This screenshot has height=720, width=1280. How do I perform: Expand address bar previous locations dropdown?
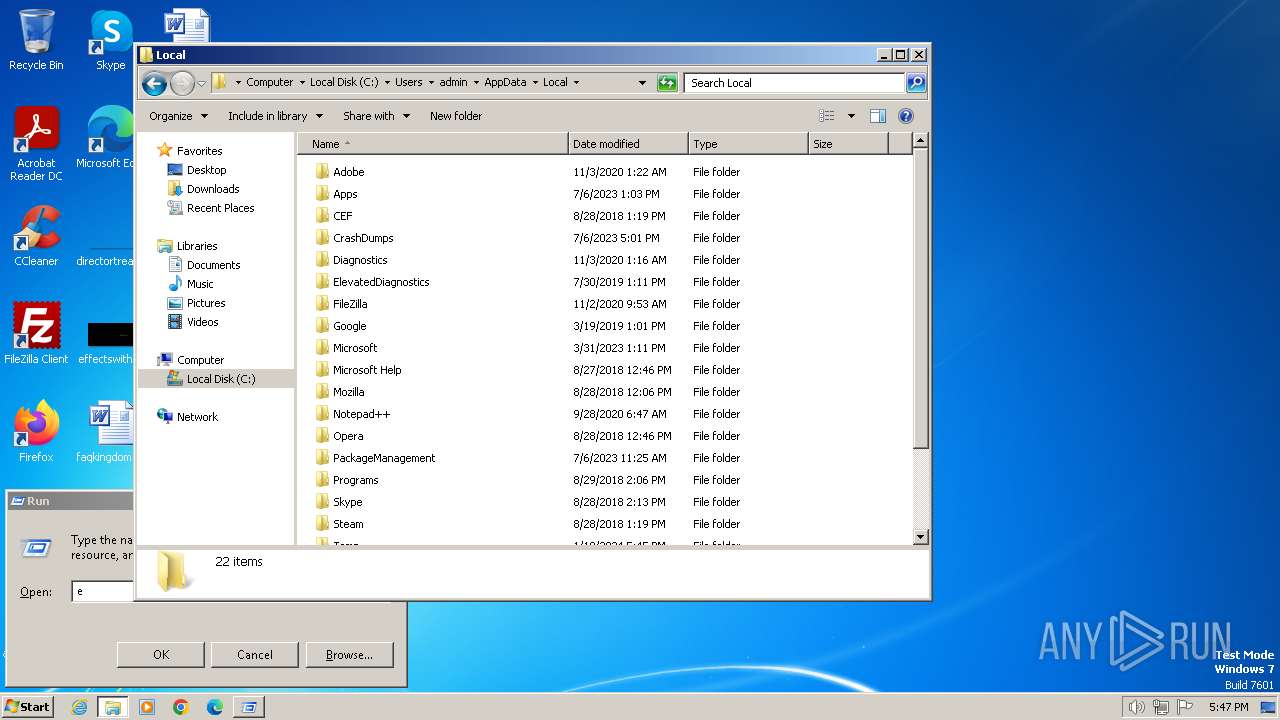point(642,83)
